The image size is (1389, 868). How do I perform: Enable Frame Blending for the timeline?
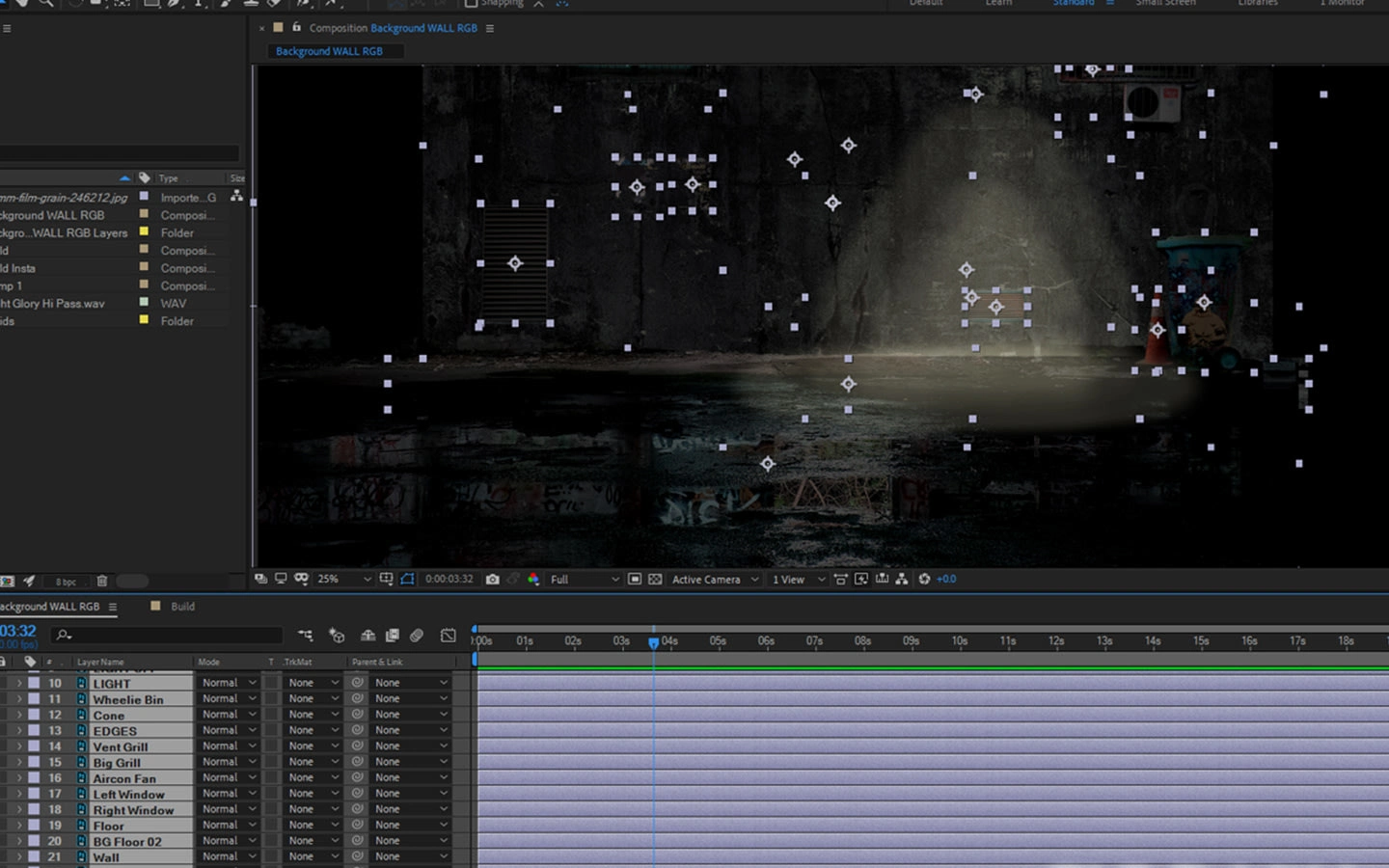pyautogui.click(x=393, y=635)
